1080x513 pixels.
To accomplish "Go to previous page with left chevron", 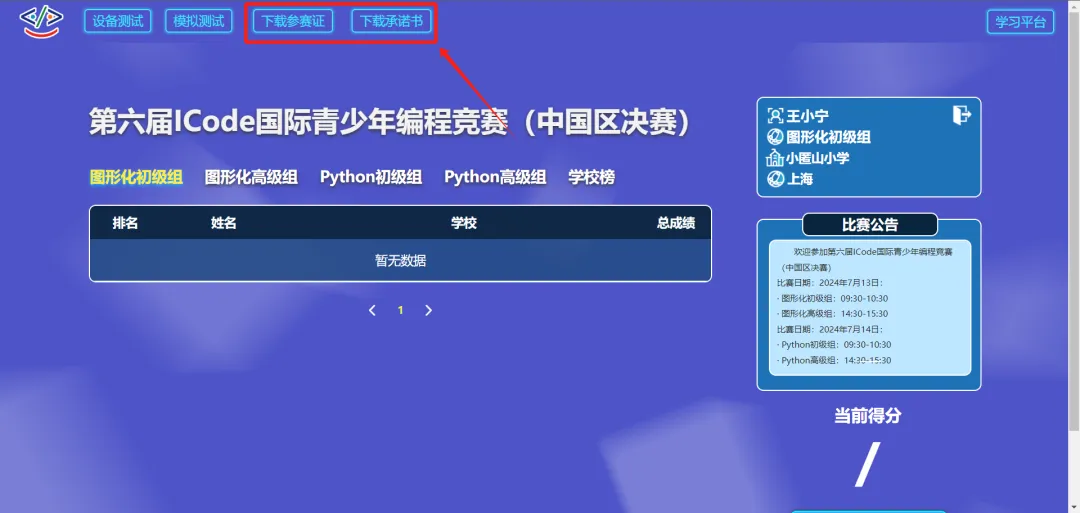I will (373, 311).
